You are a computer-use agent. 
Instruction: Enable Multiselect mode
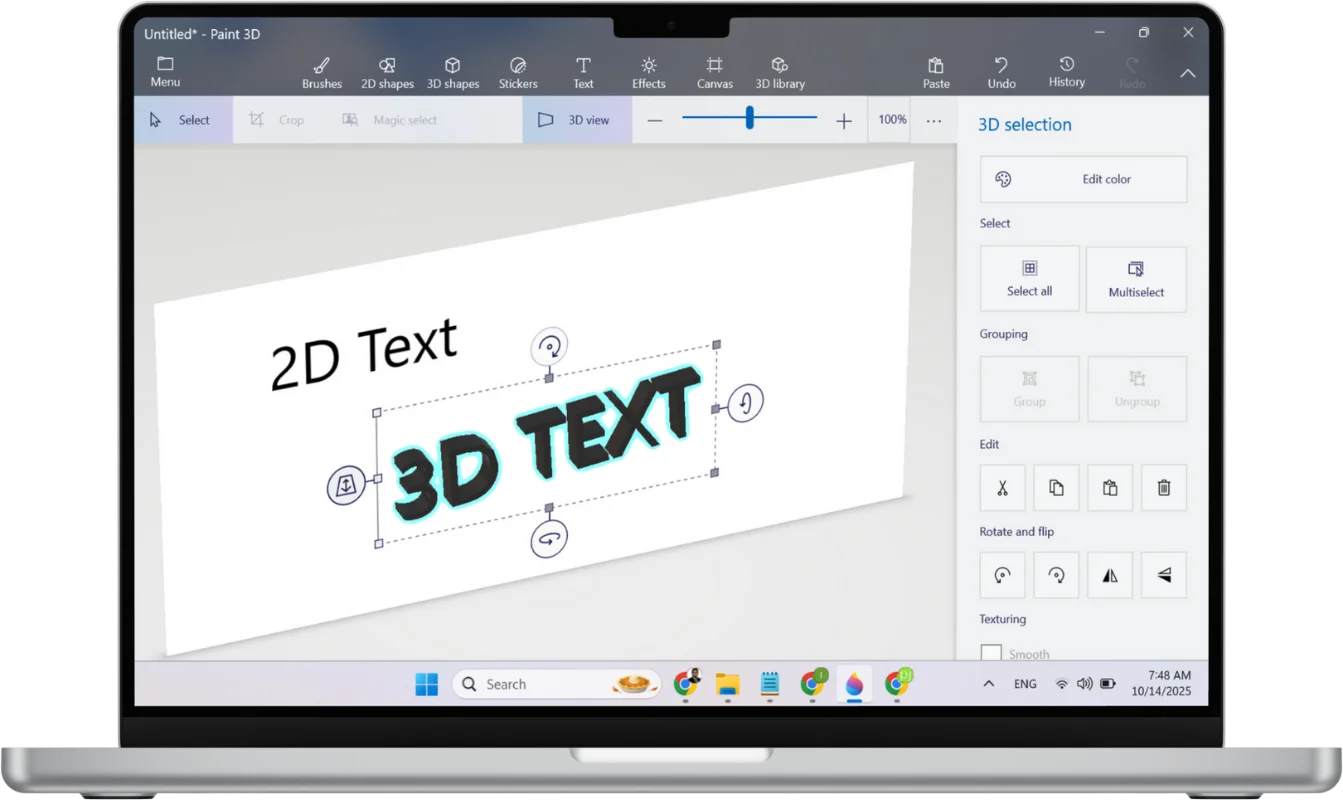(x=1136, y=279)
